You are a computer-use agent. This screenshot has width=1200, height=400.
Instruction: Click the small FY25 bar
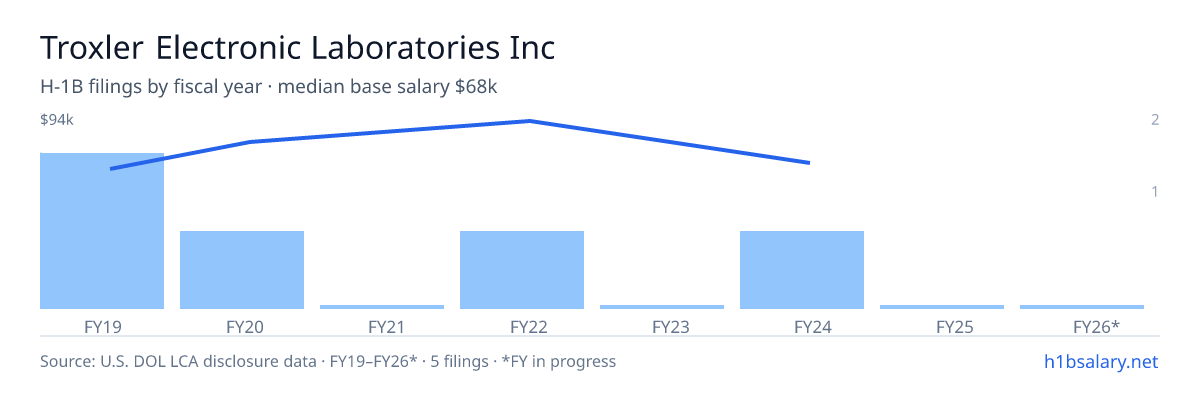pyautogui.click(x=942, y=307)
